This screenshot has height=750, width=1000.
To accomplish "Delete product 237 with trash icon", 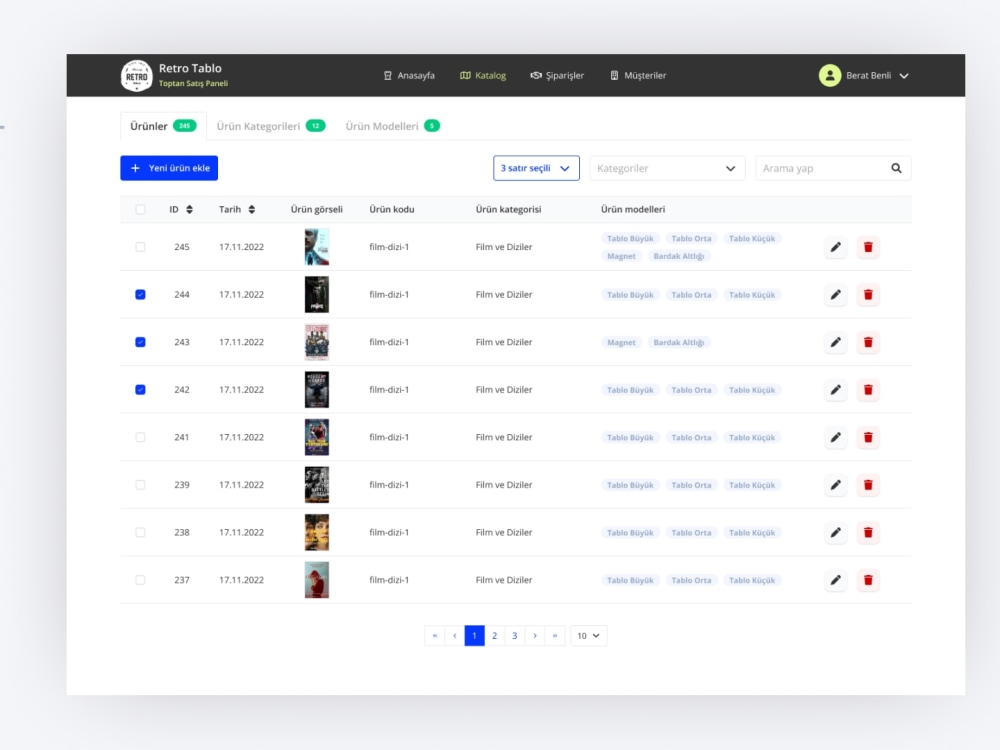I will coord(868,580).
